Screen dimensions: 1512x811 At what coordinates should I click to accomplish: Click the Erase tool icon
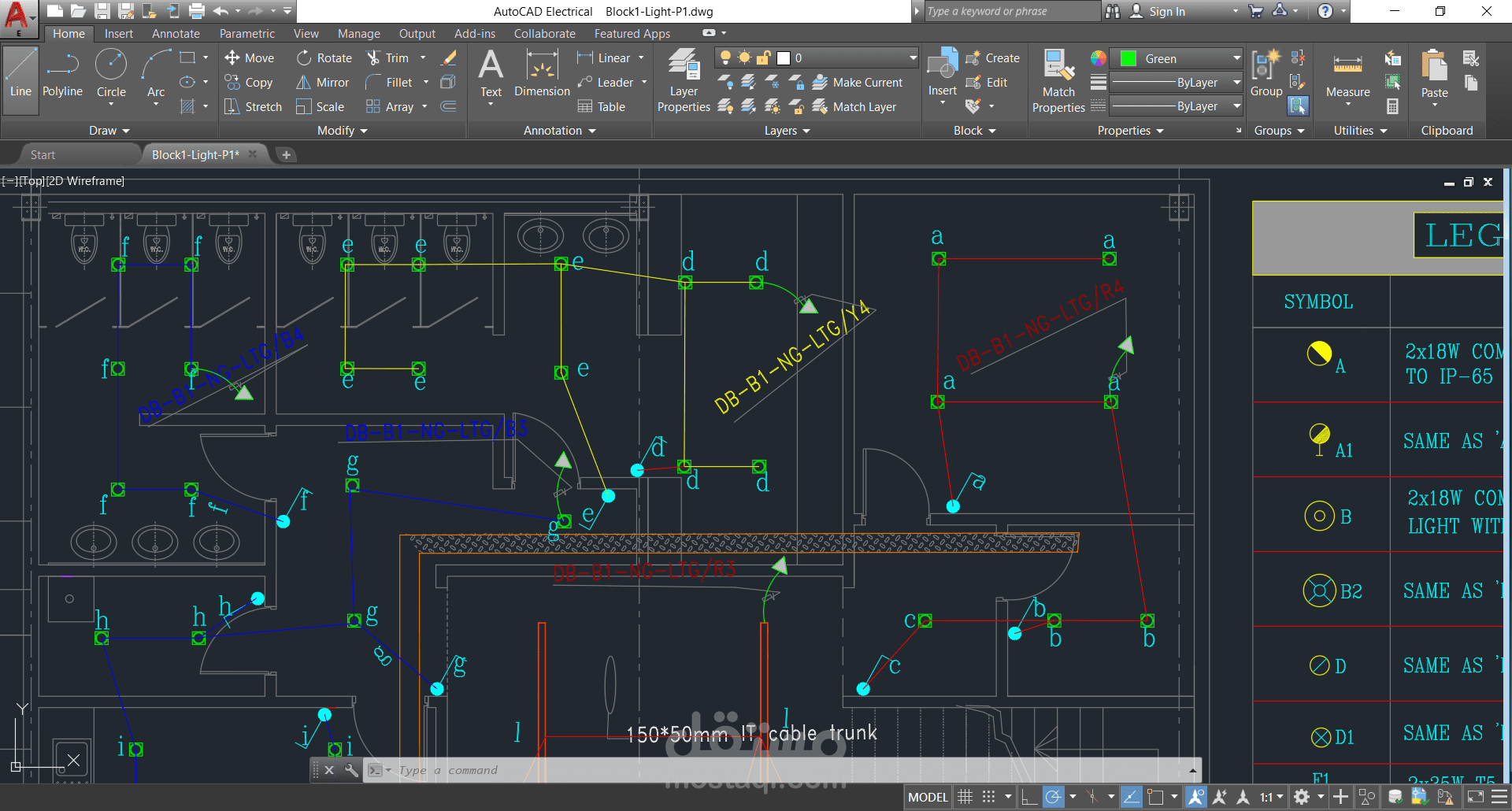coord(449,57)
